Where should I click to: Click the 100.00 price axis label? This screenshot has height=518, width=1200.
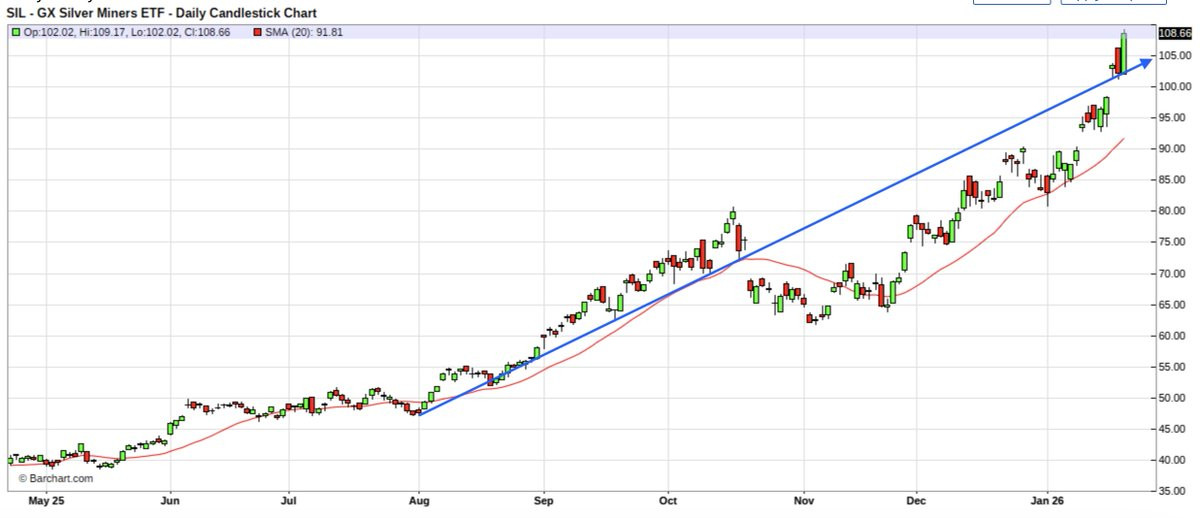pyautogui.click(x=1173, y=86)
